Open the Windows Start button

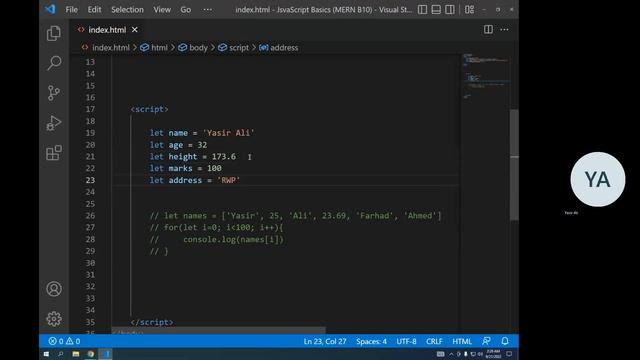46,354
